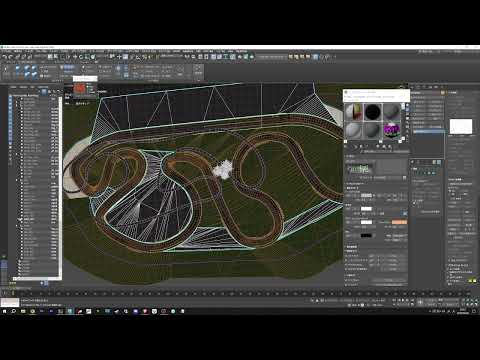Click the Play Animation button

[403, 300]
